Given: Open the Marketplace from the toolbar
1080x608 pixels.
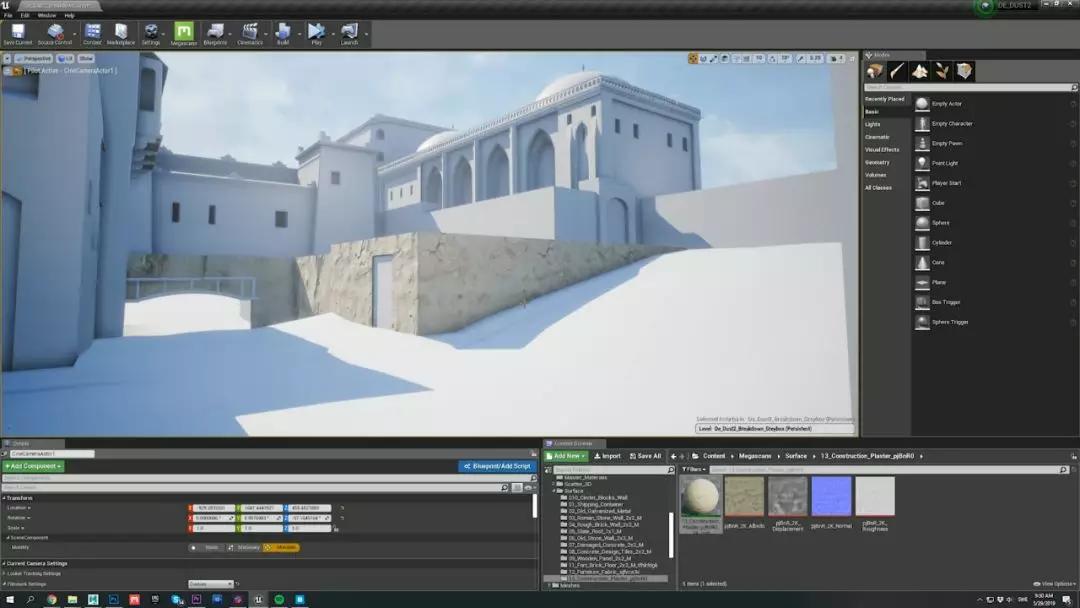Looking at the screenshot, I should [121, 33].
